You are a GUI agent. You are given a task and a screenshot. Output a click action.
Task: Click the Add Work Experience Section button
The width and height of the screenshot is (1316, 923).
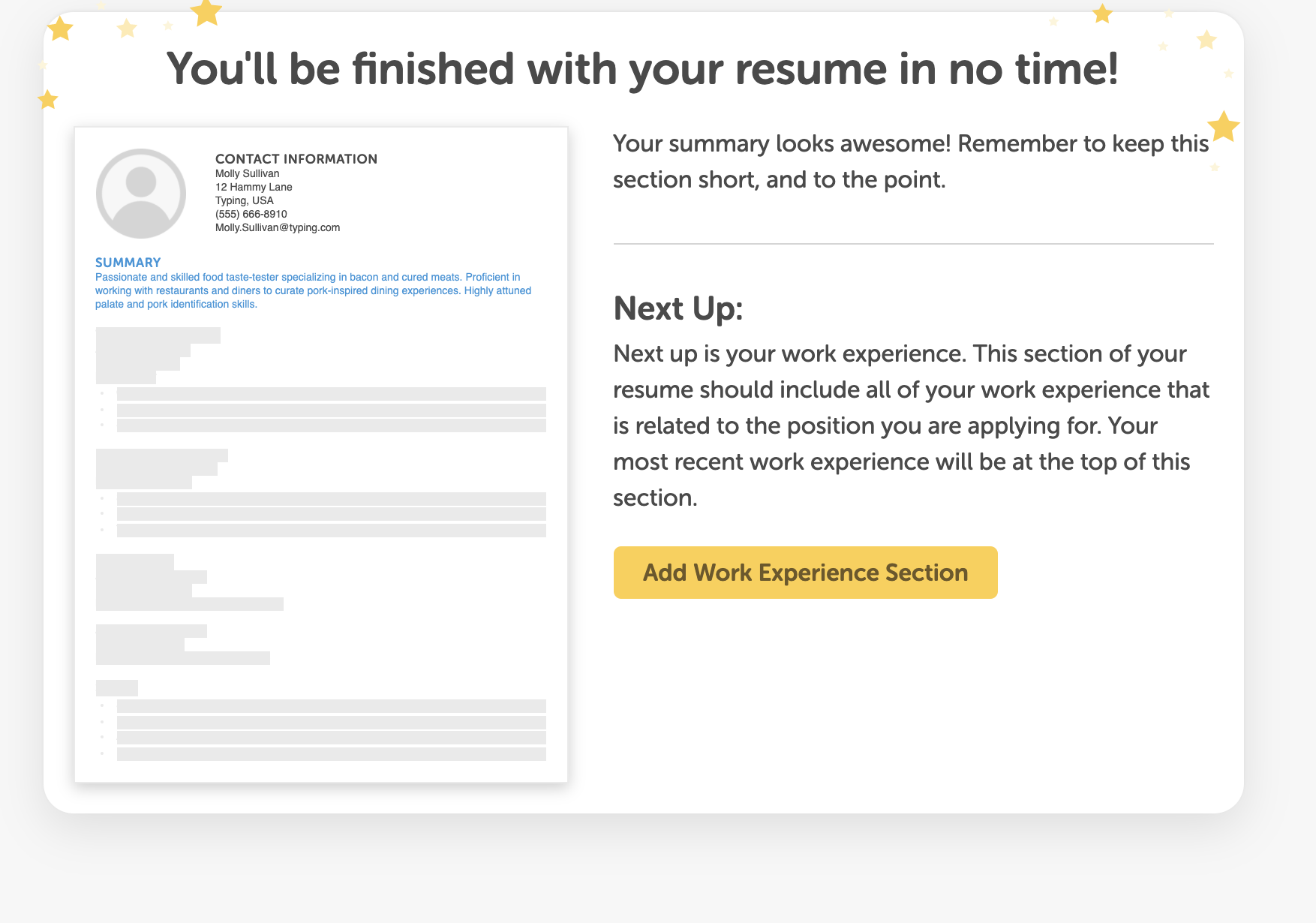[805, 573]
